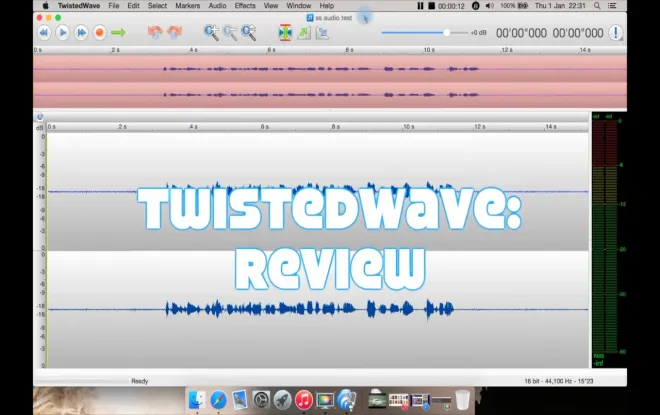Start playback with the Play button

[x=62, y=32]
